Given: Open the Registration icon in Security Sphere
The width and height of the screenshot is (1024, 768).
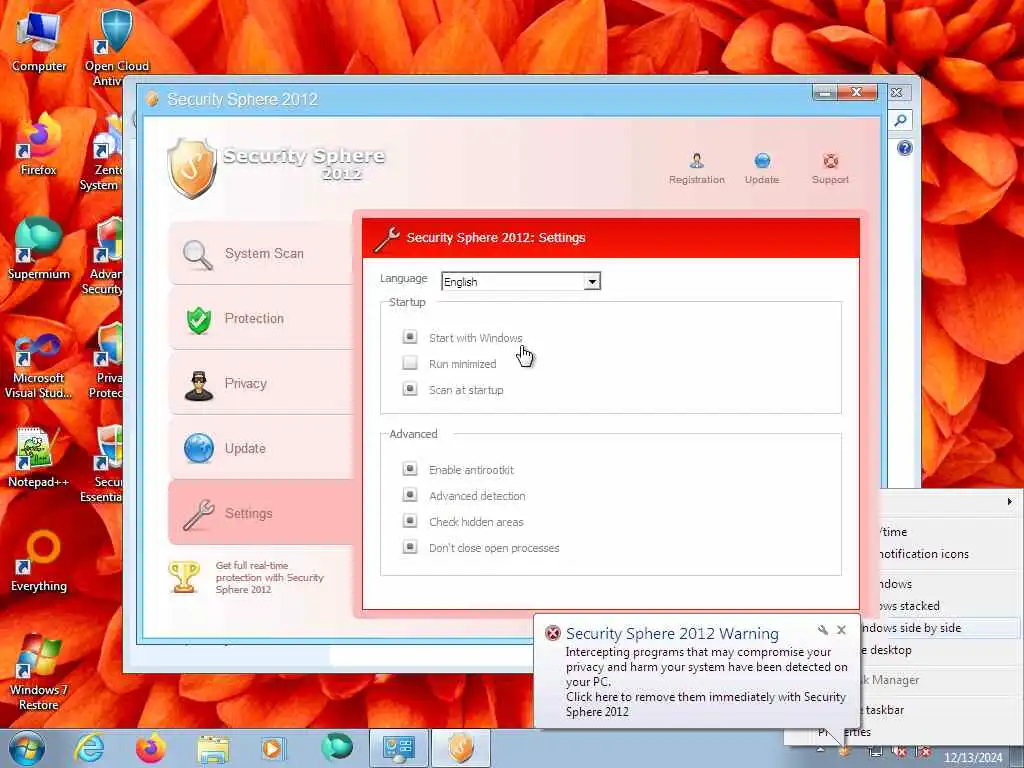Looking at the screenshot, I should point(696,161).
